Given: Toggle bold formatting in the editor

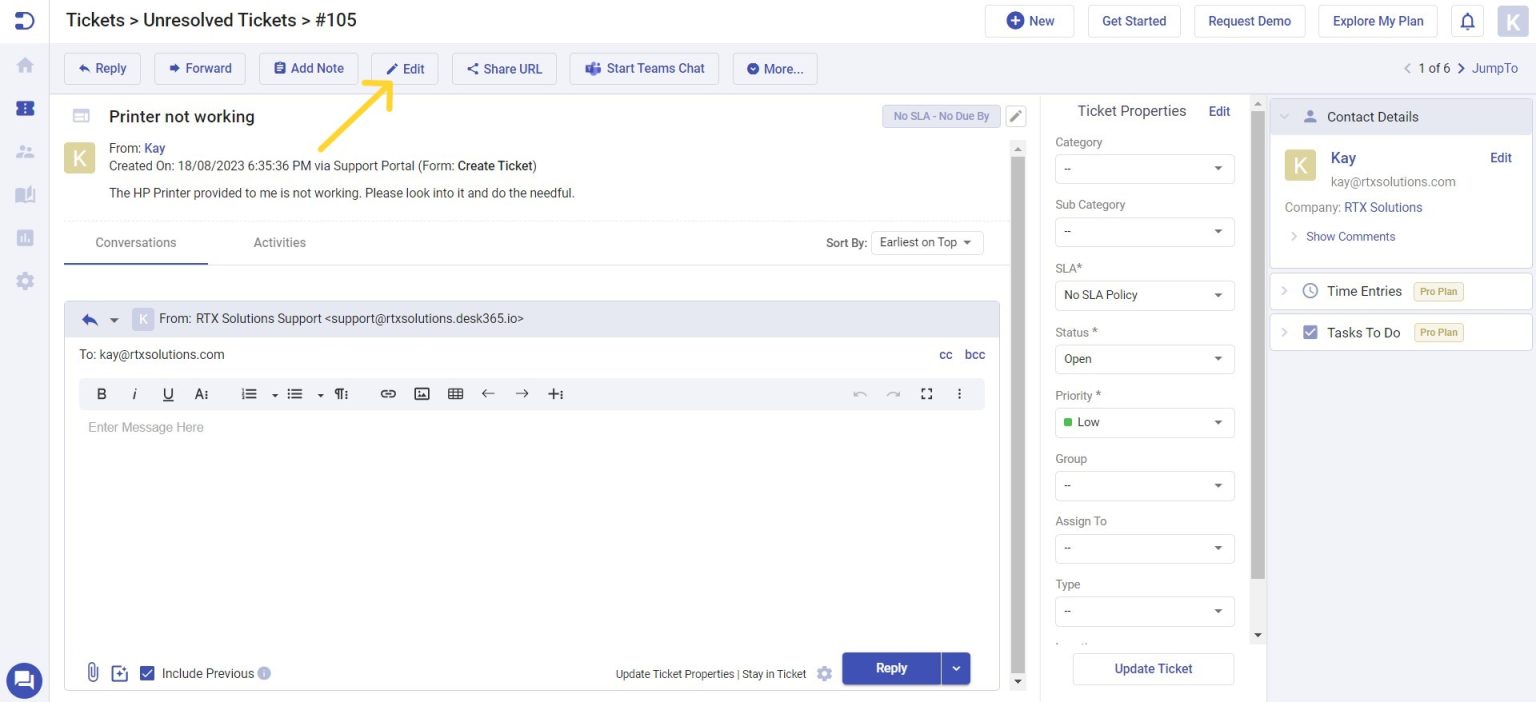Looking at the screenshot, I should [101, 393].
